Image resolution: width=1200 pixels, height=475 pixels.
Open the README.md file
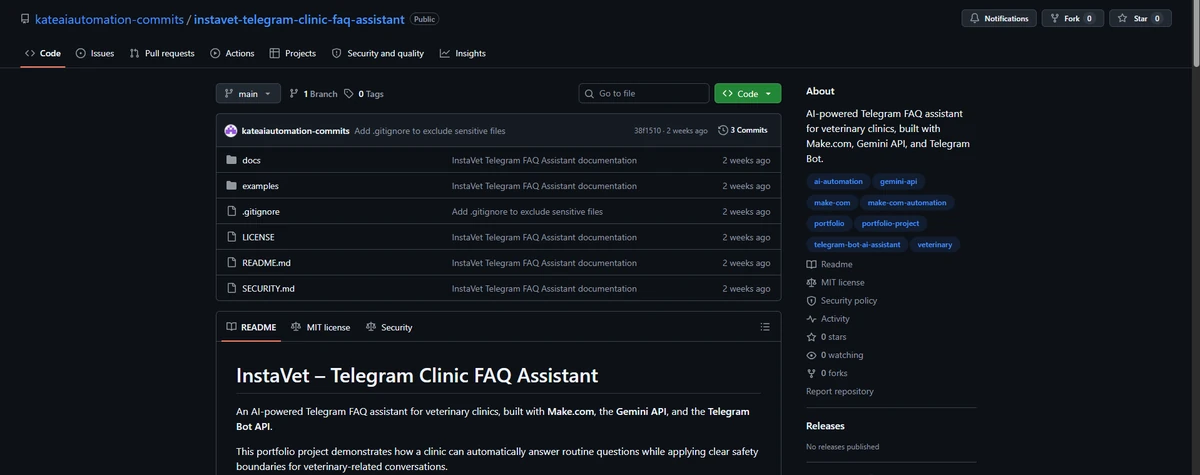point(266,263)
